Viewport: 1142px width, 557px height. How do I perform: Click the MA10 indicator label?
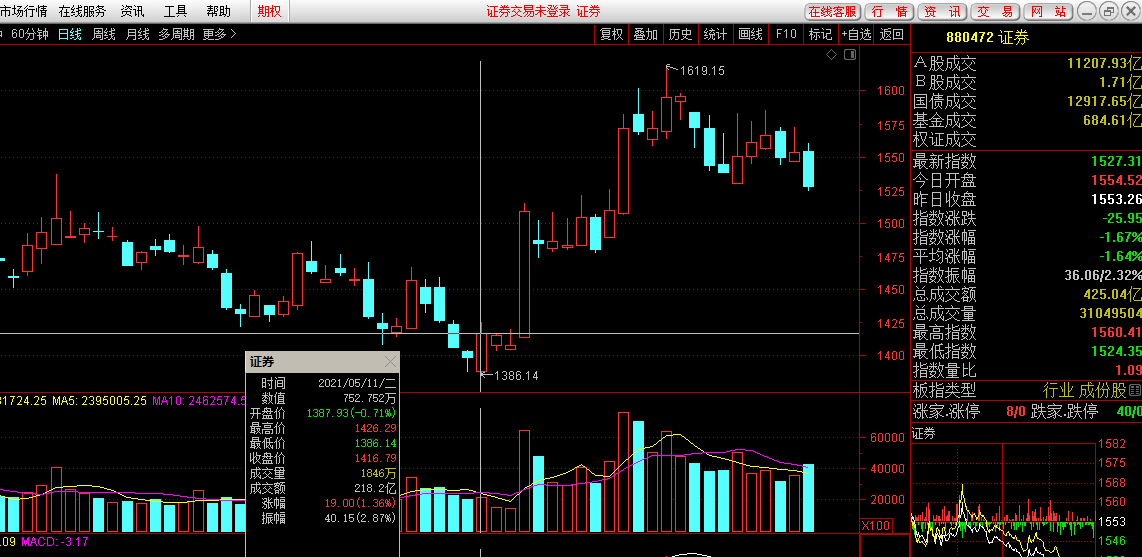(x=199, y=400)
